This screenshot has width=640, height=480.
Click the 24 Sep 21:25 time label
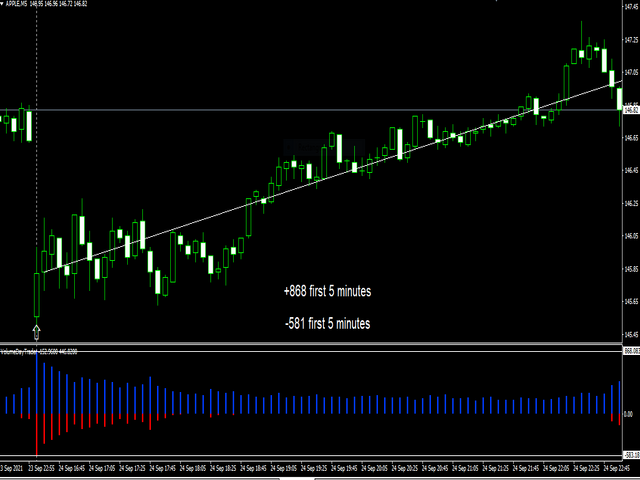496,468
